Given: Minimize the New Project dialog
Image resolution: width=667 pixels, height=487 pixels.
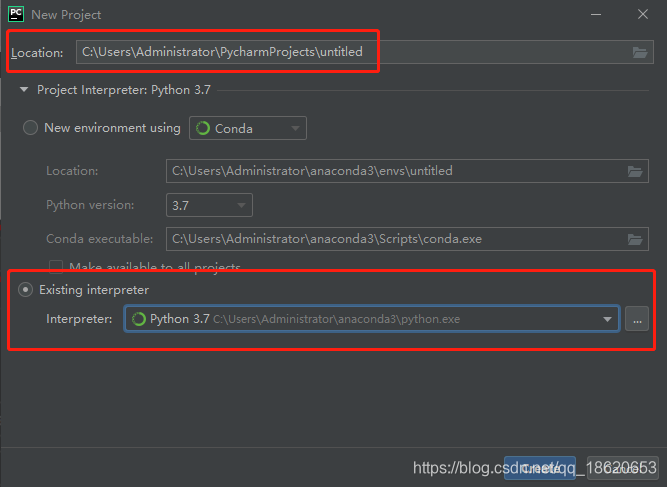Looking at the screenshot, I should click(596, 14).
